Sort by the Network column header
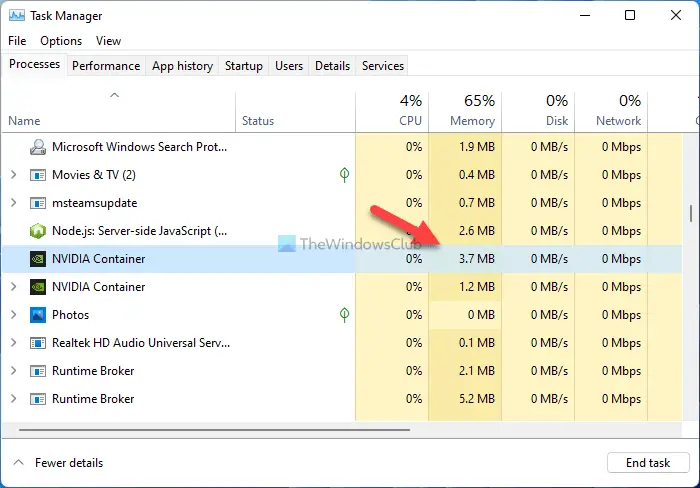Screen dimensions: 700x488 point(611,112)
